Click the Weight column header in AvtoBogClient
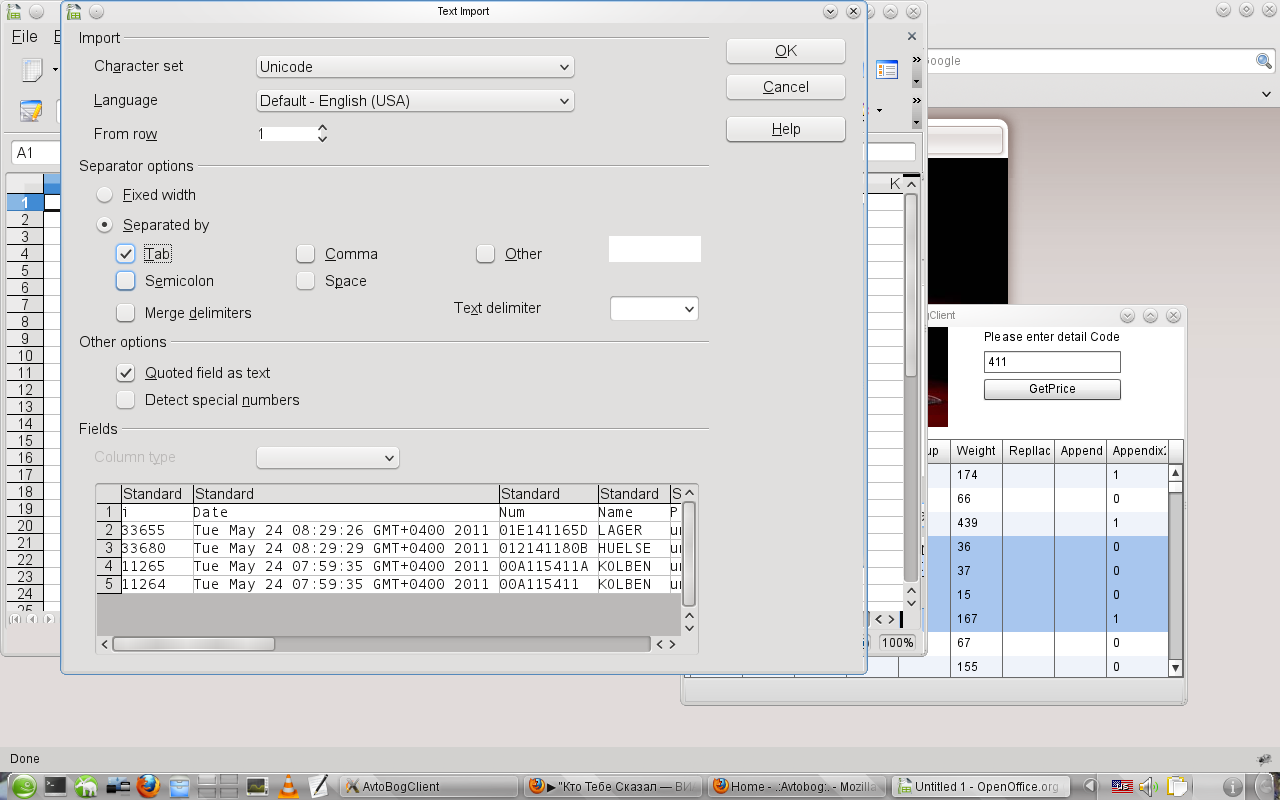The image size is (1280, 800). pyautogui.click(x=976, y=451)
